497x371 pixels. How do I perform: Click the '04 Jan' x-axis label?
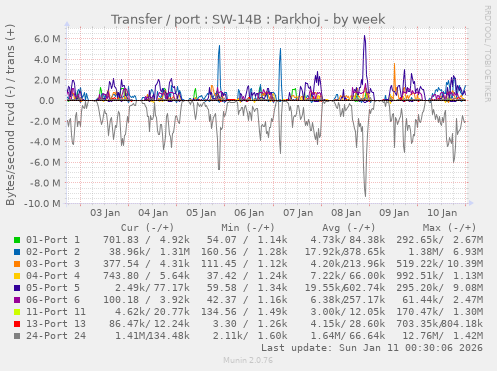pos(153,213)
